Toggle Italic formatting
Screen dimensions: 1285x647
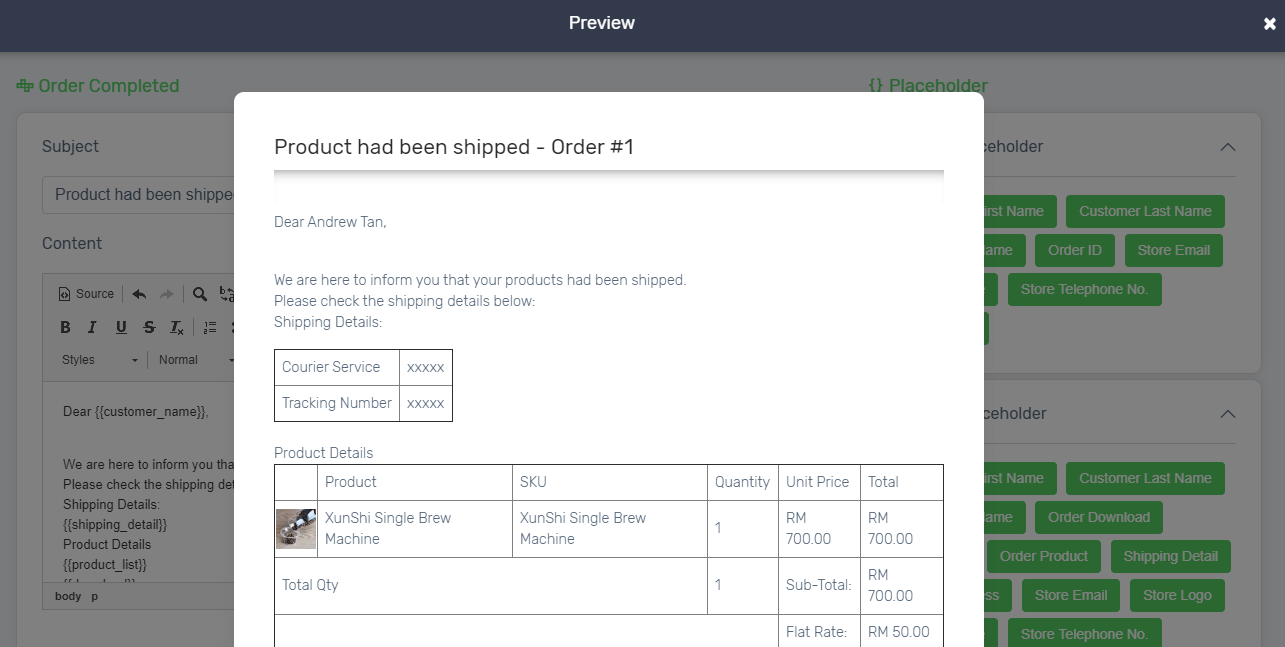click(93, 327)
